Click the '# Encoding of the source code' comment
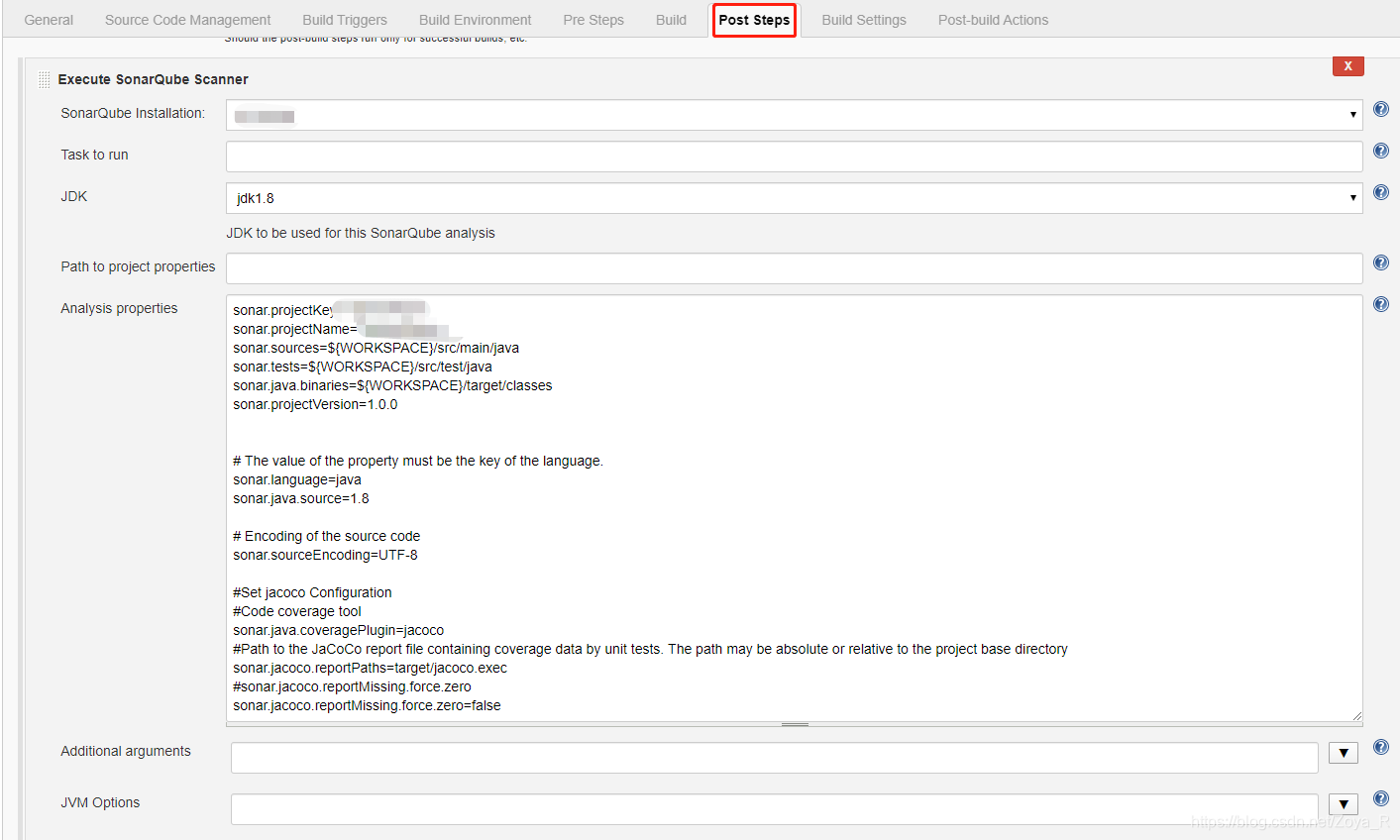Image resolution: width=1400 pixels, height=840 pixels. (x=326, y=536)
